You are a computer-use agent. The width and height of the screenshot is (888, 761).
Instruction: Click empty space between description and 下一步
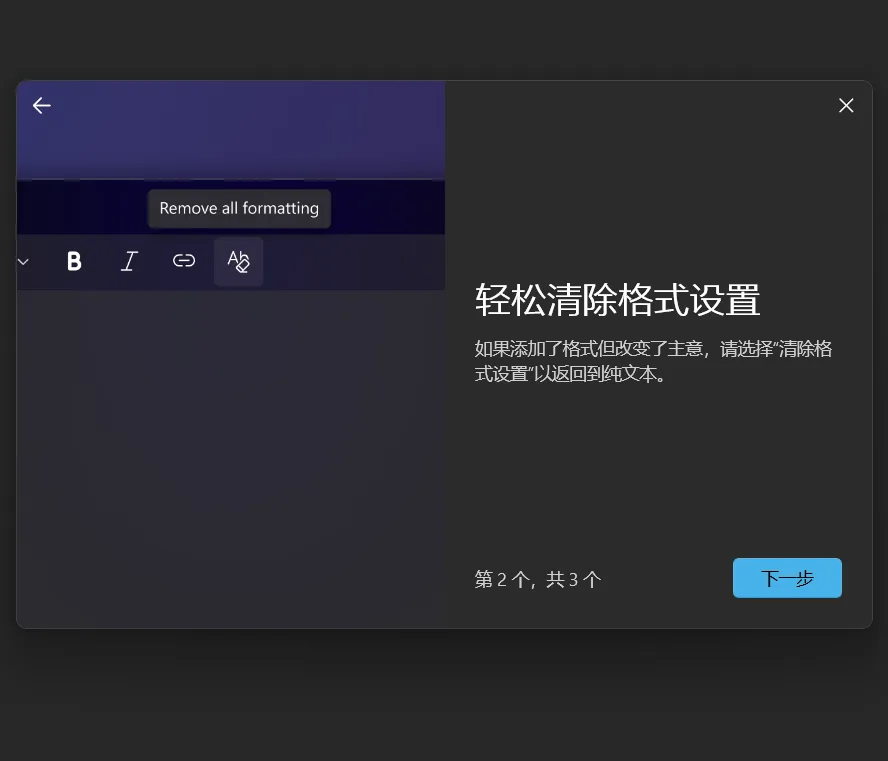coord(658,470)
